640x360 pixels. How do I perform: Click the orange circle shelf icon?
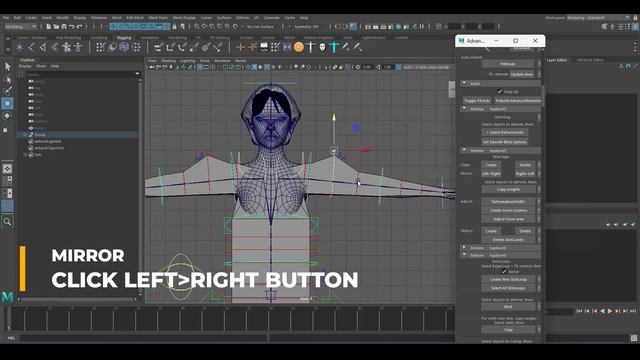299,47
